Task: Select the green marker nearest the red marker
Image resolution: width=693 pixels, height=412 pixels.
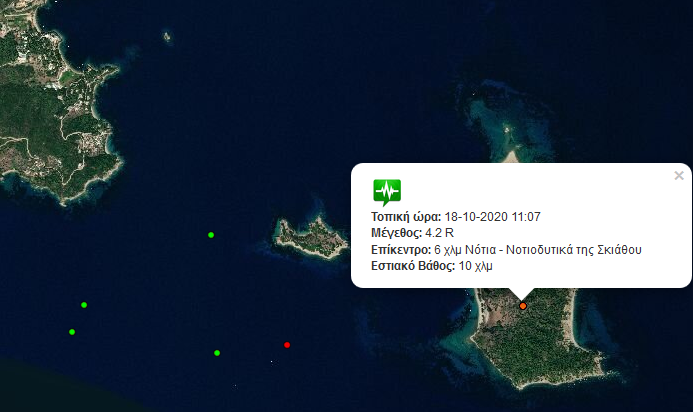Action: (x=217, y=353)
